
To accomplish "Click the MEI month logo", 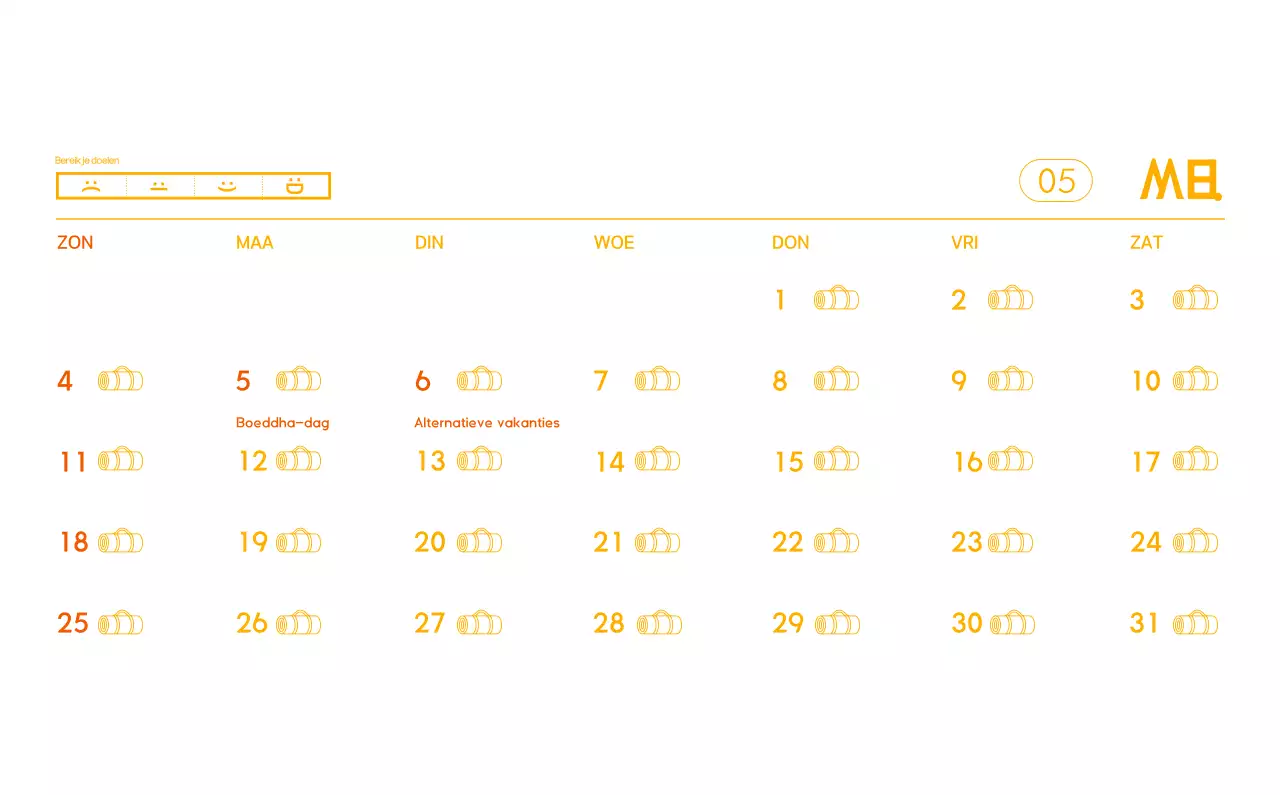I will coord(1181,180).
